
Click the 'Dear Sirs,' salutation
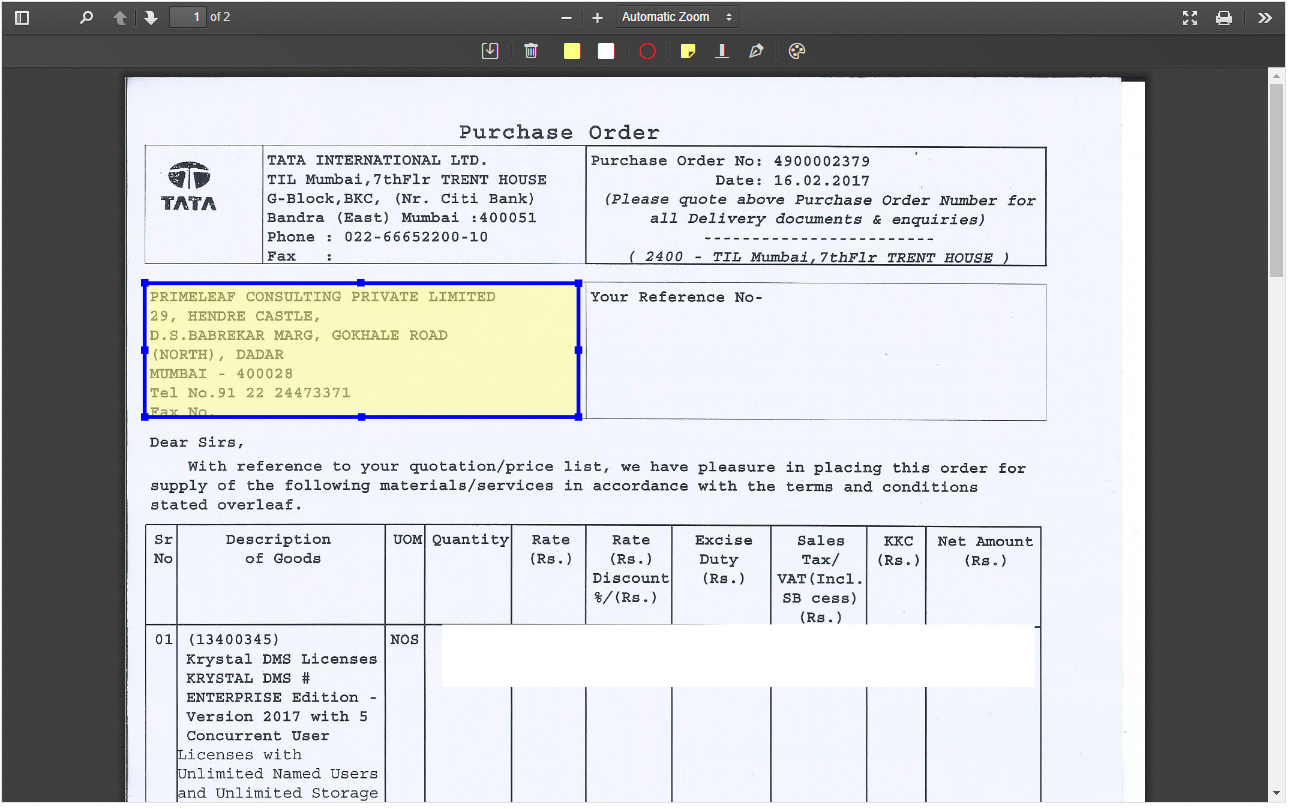click(x=196, y=442)
